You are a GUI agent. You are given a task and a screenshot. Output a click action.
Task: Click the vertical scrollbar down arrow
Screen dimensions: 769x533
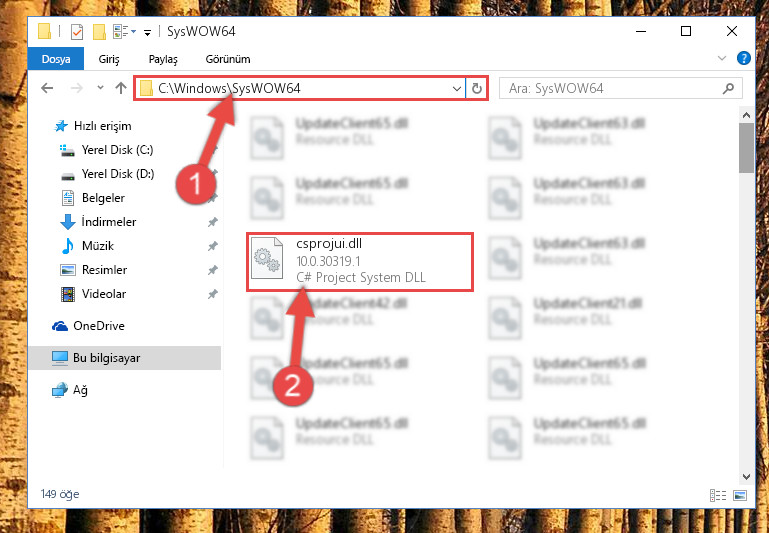pyautogui.click(x=746, y=476)
